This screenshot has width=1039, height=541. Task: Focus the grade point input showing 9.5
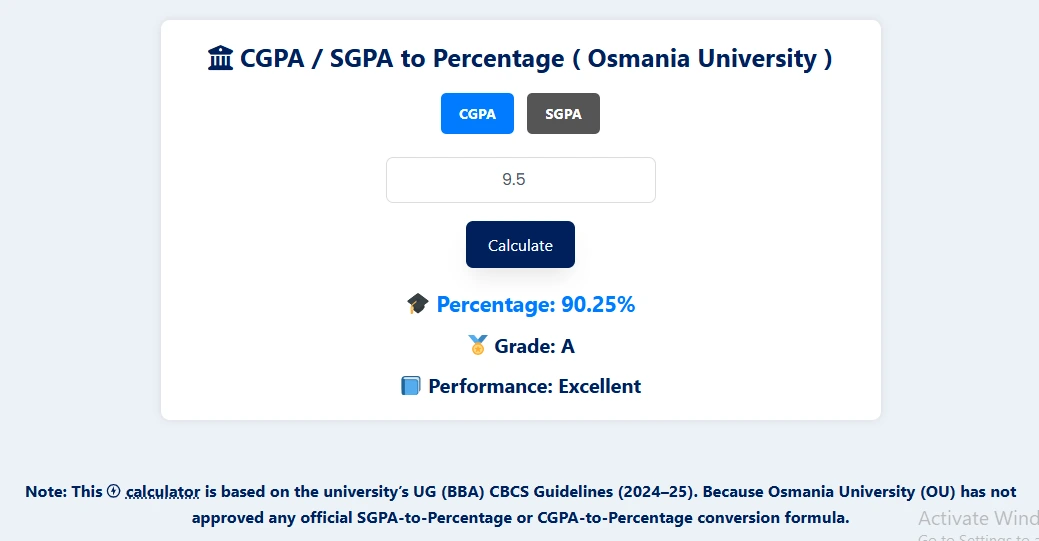point(520,180)
